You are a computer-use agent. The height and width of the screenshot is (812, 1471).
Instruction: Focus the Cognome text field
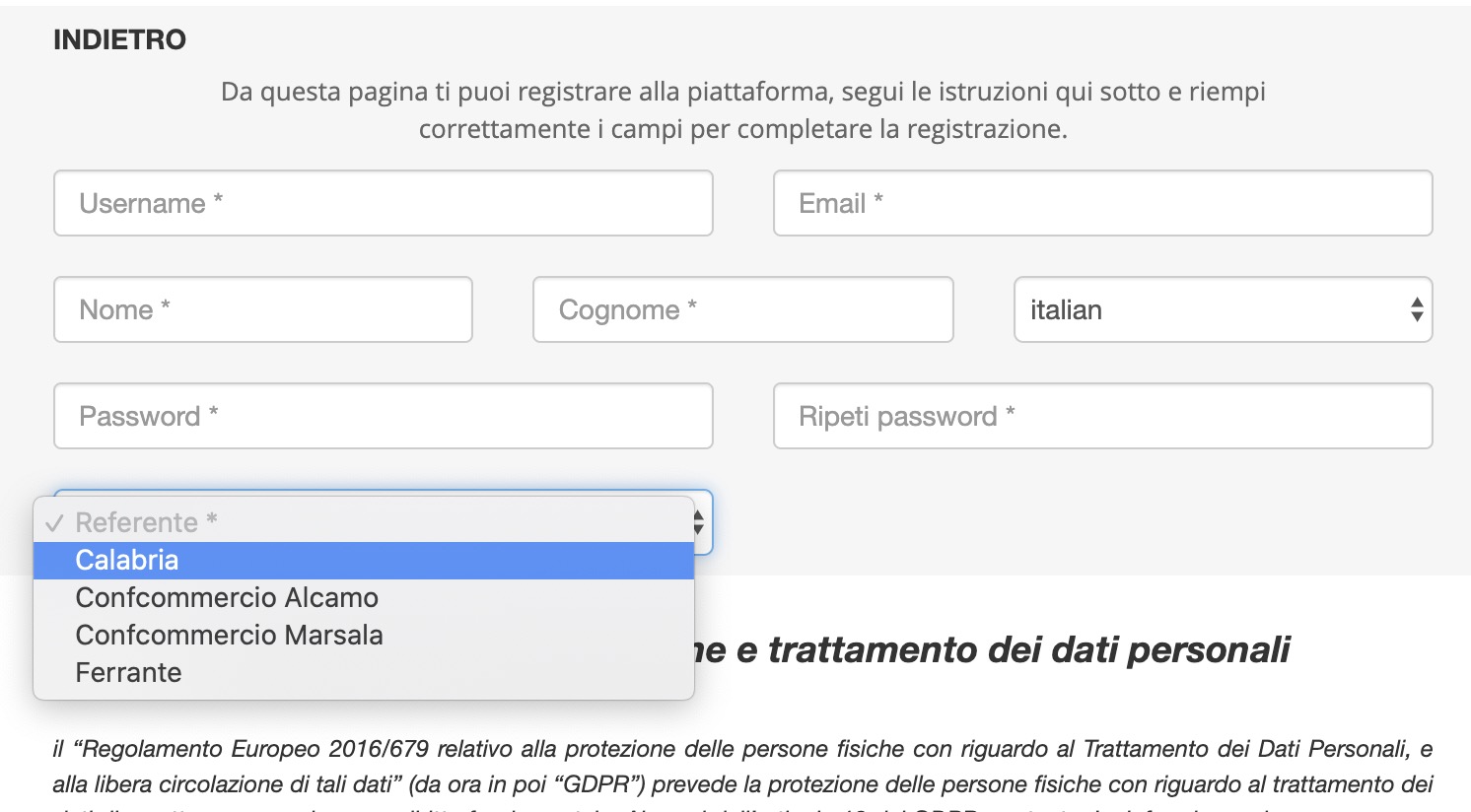coord(742,309)
